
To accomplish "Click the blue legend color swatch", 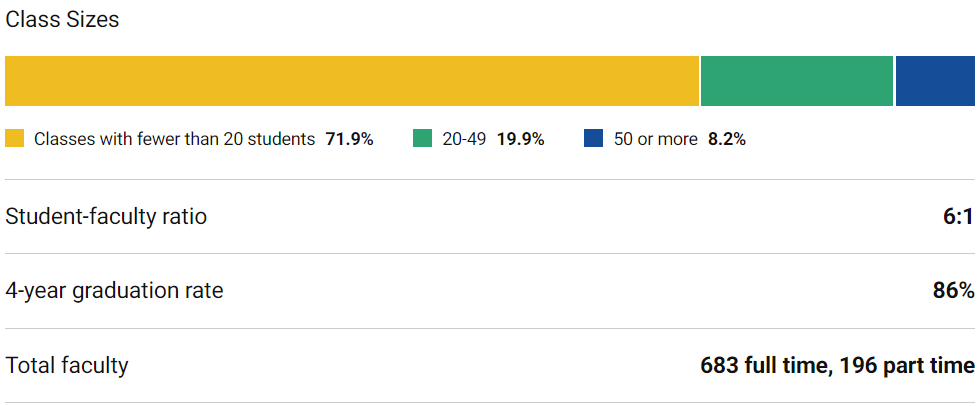I will 593,138.
